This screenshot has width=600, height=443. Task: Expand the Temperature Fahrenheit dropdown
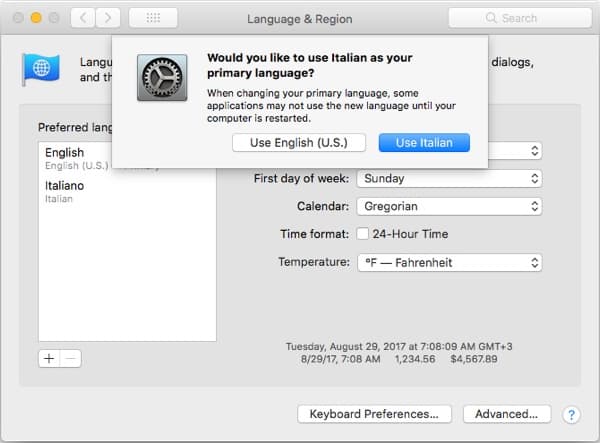[448, 262]
